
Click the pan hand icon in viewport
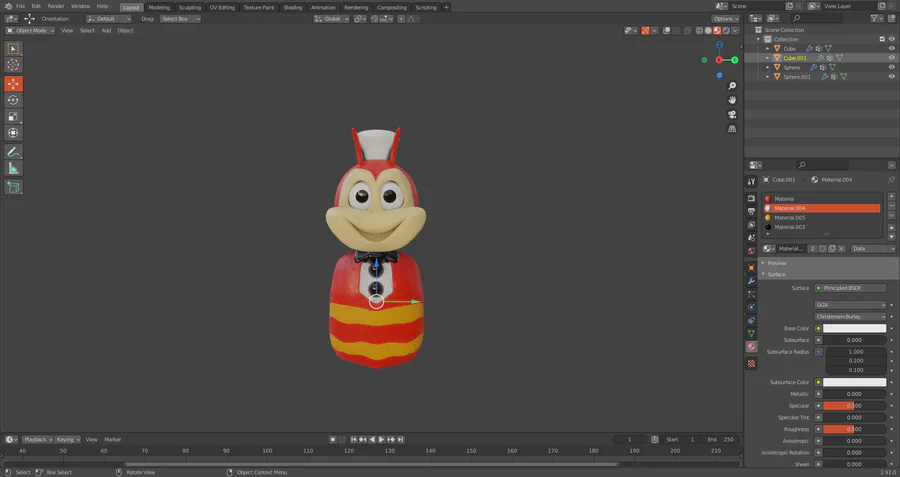[732, 100]
